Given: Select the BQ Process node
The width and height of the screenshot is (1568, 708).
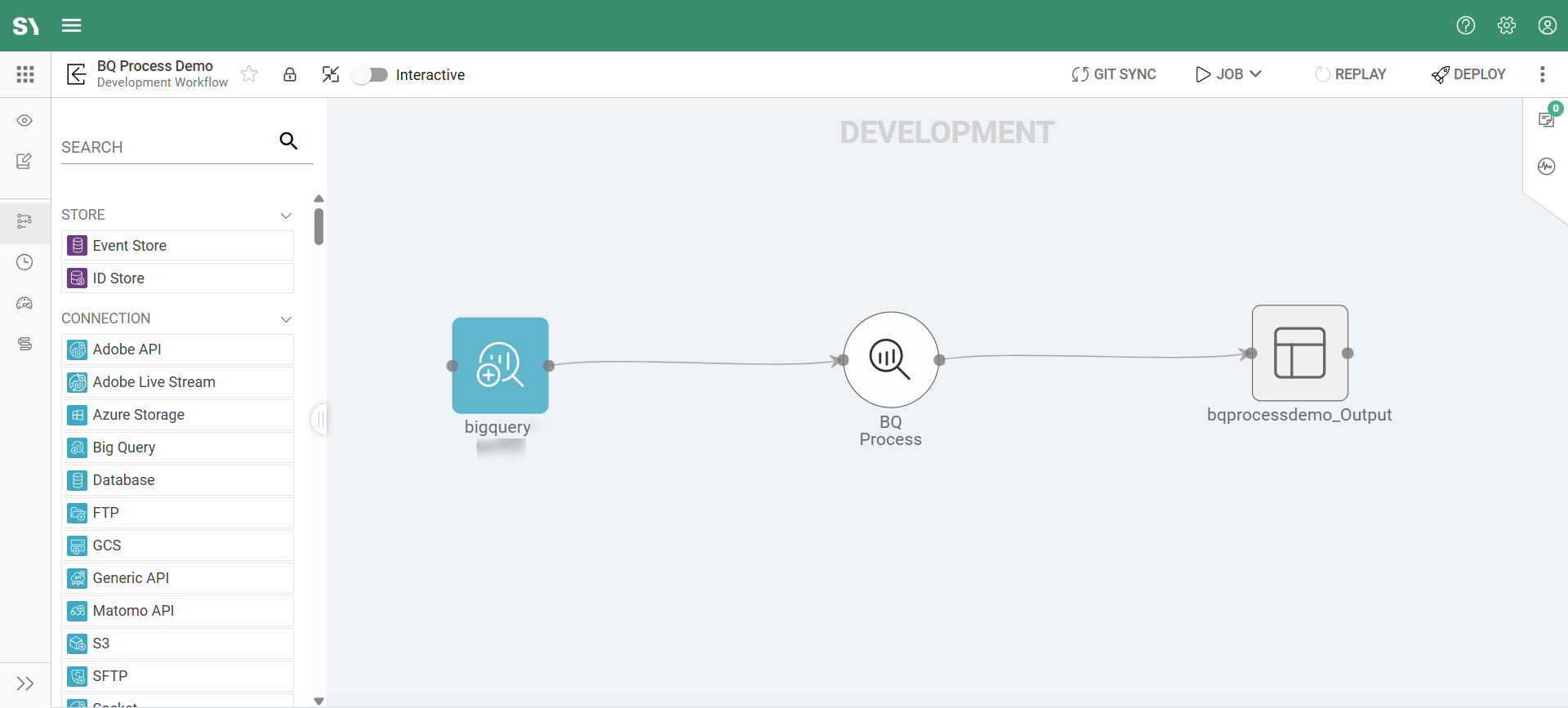Looking at the screenshot, I should click(890, 359).
